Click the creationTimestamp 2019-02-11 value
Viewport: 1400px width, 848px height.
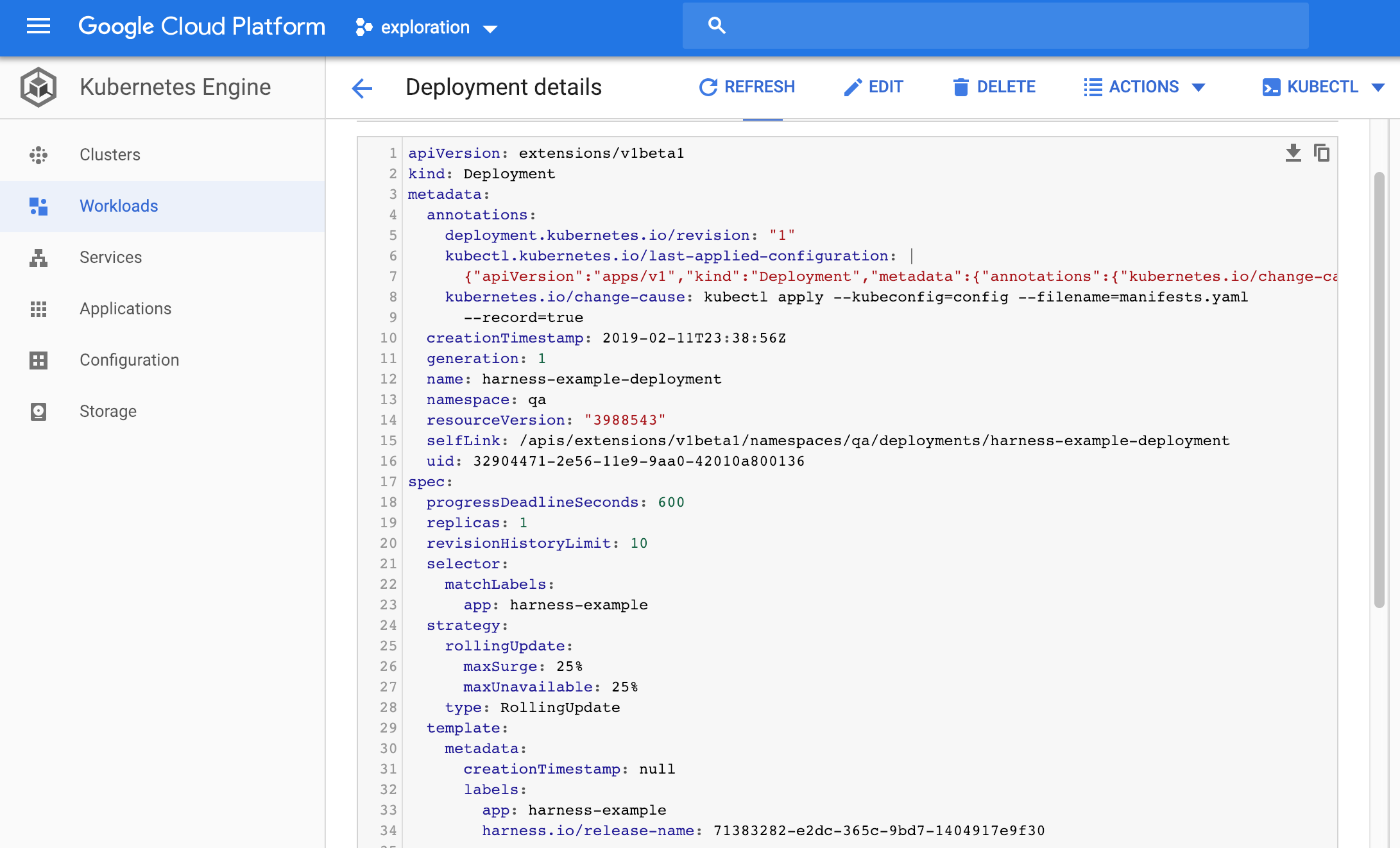(x=694, y=338)
